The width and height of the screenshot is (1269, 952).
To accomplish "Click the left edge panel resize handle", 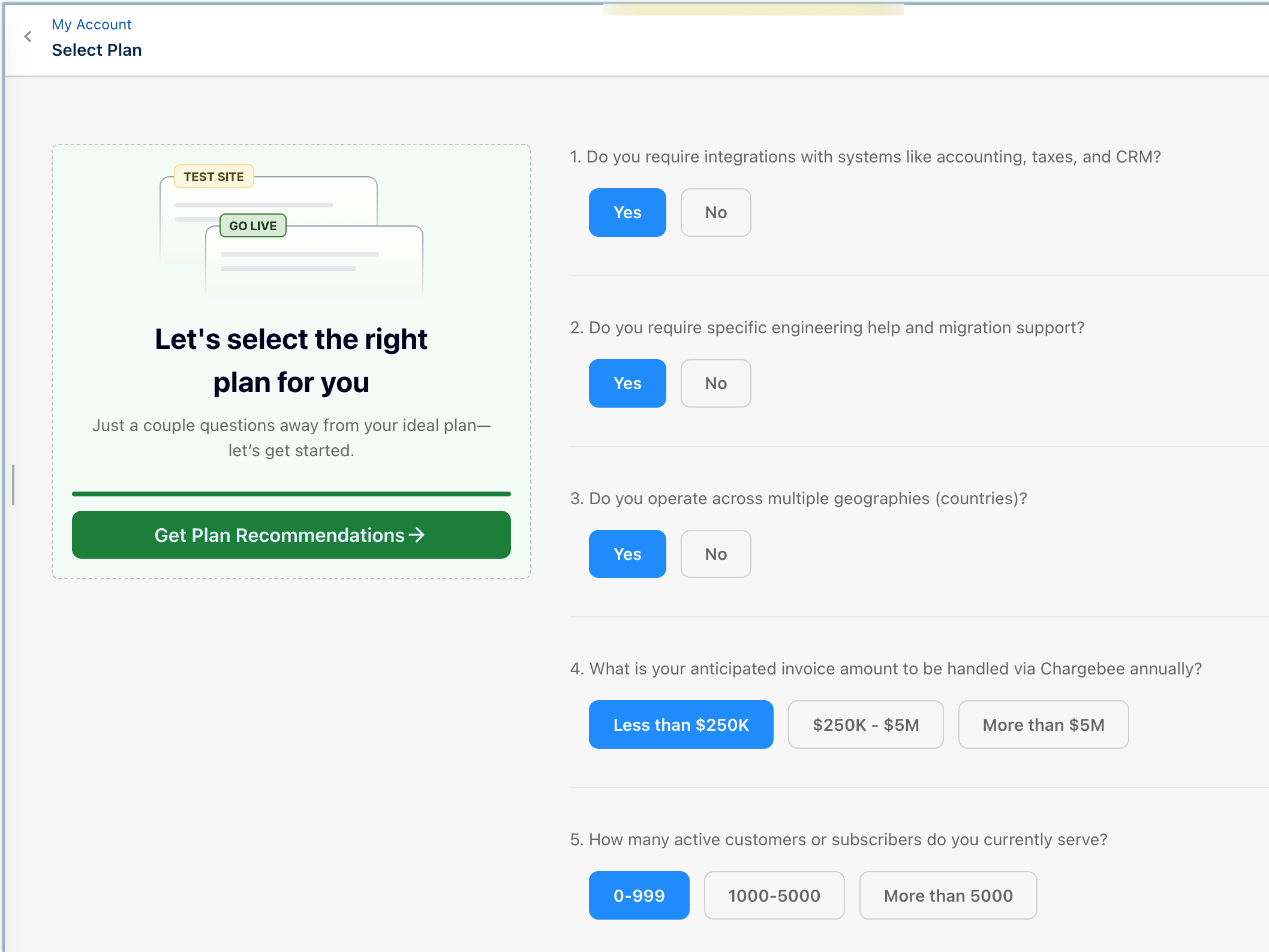I will (x=13, y=484).
